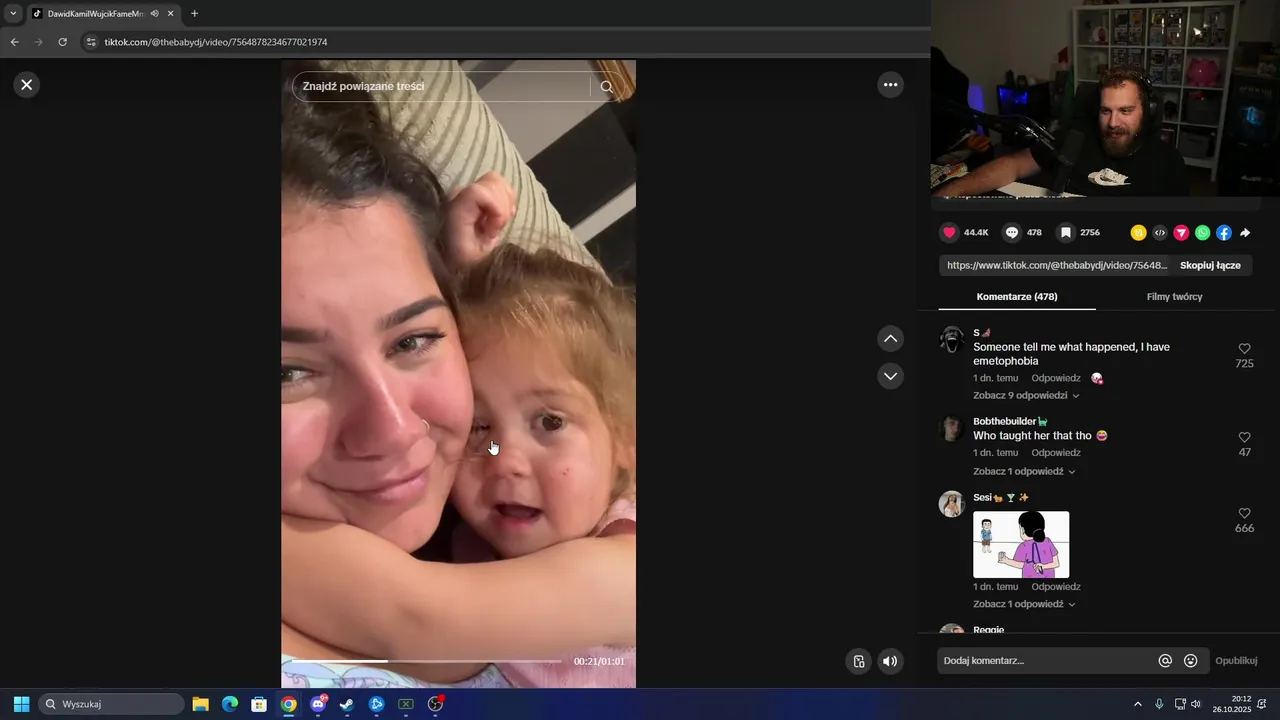
Task: Switch to the Filmy twórcy tab
Action: 1174,297
